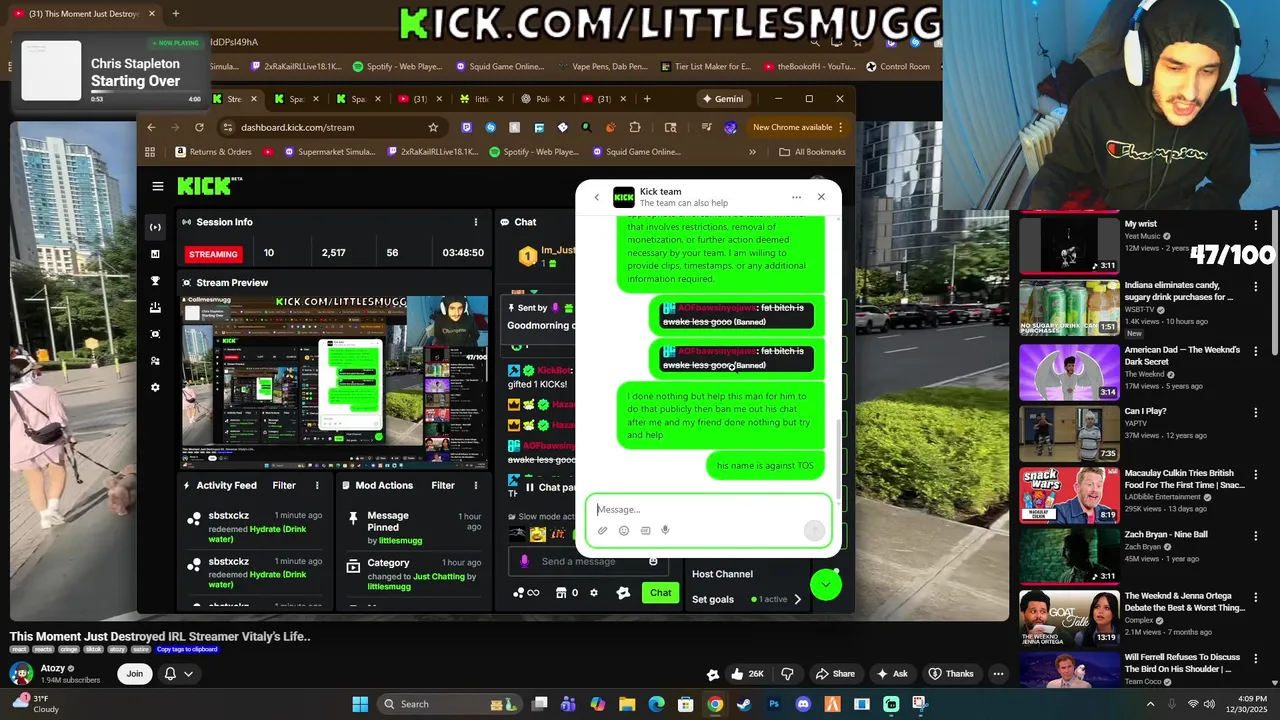1280x720 pixels.
Task: Open Filter in the Mod Actions panel
Action: coord(443,485)
